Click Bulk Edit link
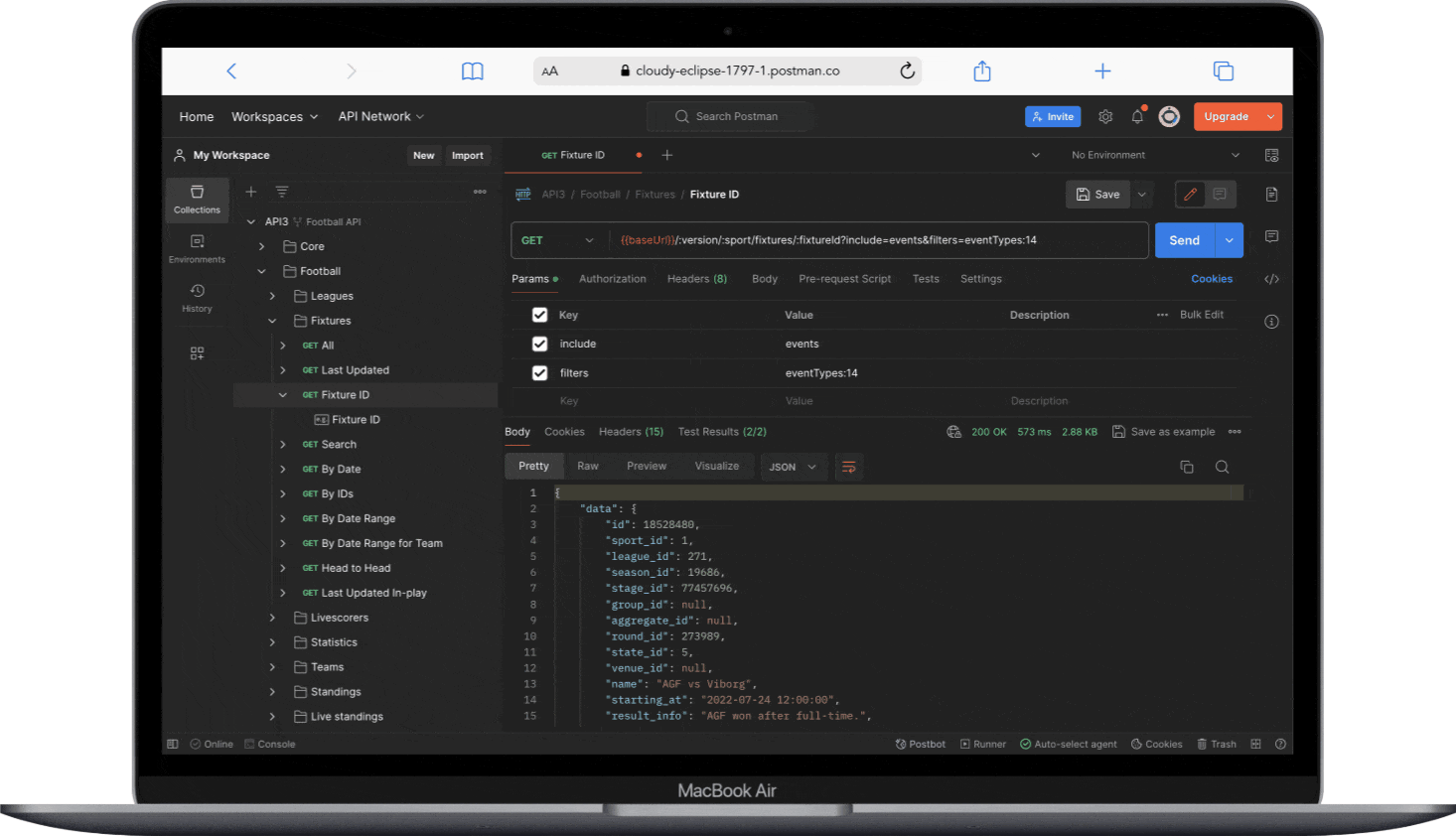1456x836 pixels. coord(1202,315)
